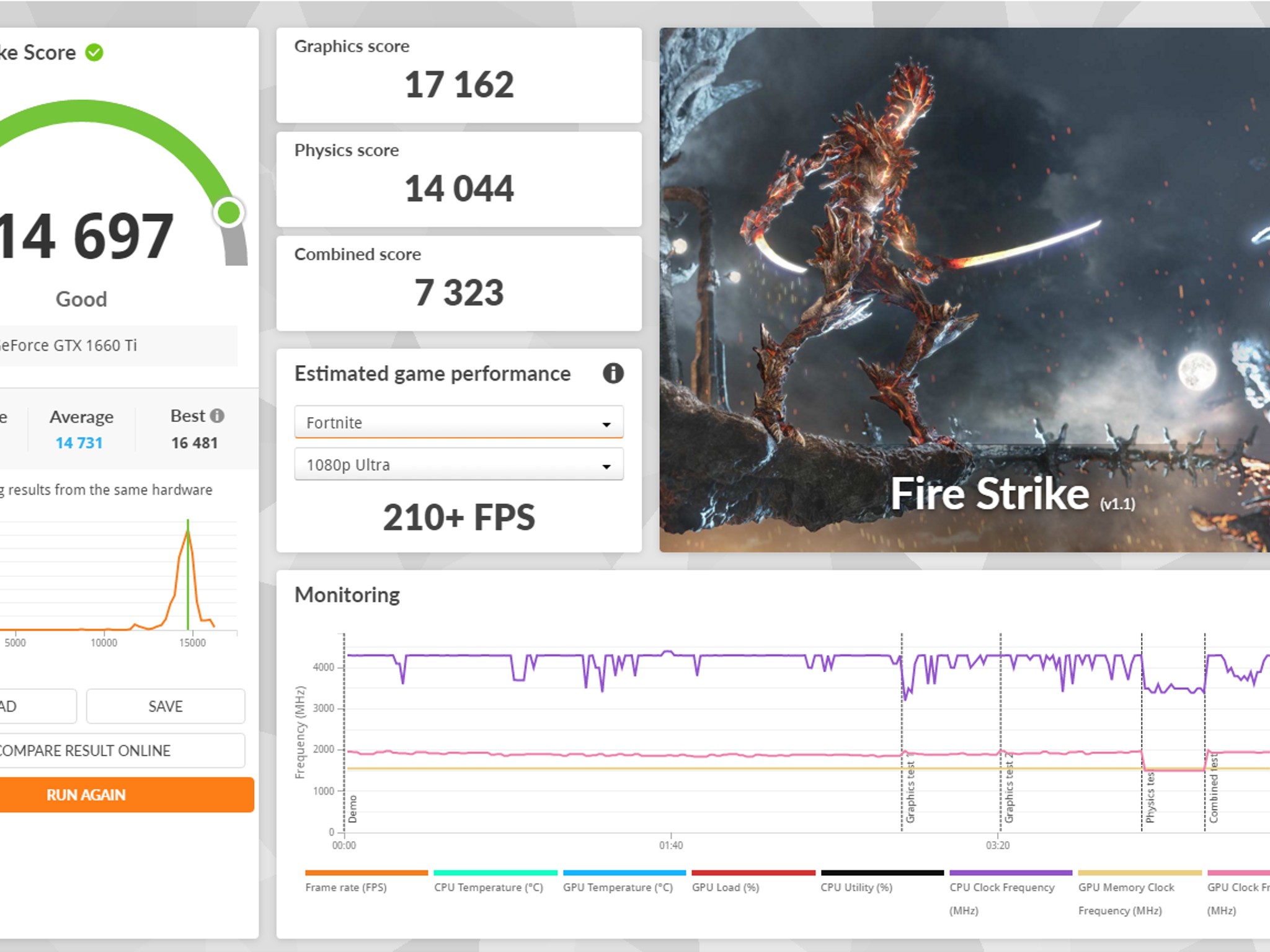Viewport: 1270px width, 952px height.
Task: Click the green gauge score indicator knob
Action: (x=229, y=213)
